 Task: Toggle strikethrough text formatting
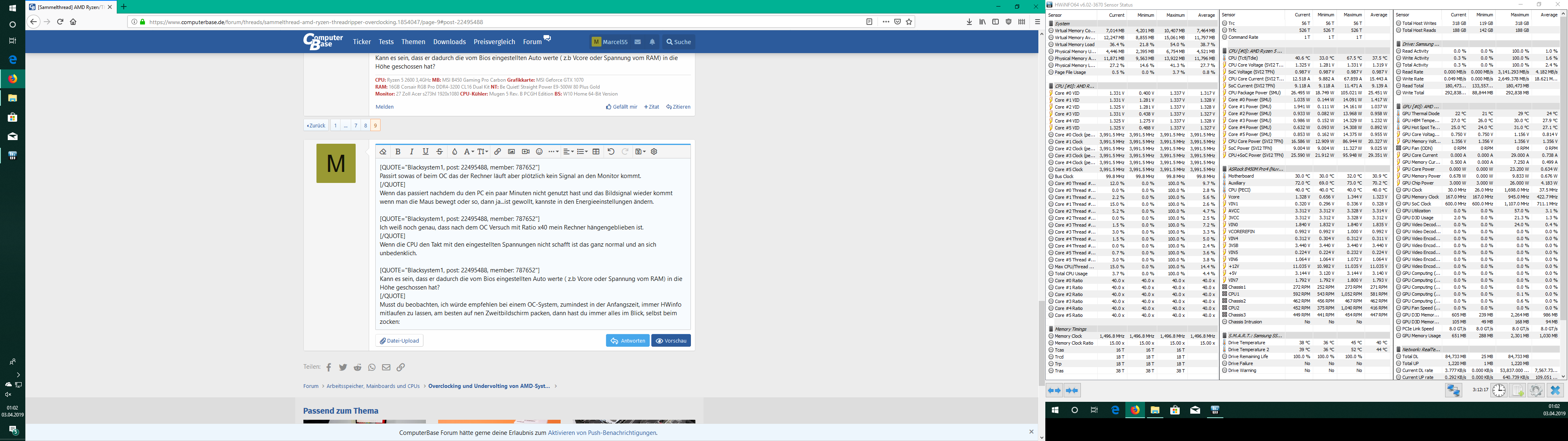pyautogui.click(x=439, y=151)
